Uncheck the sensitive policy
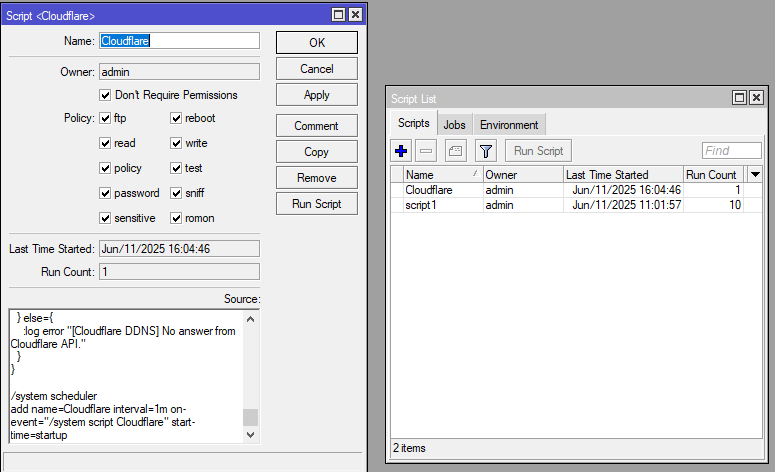 [105, 218]
